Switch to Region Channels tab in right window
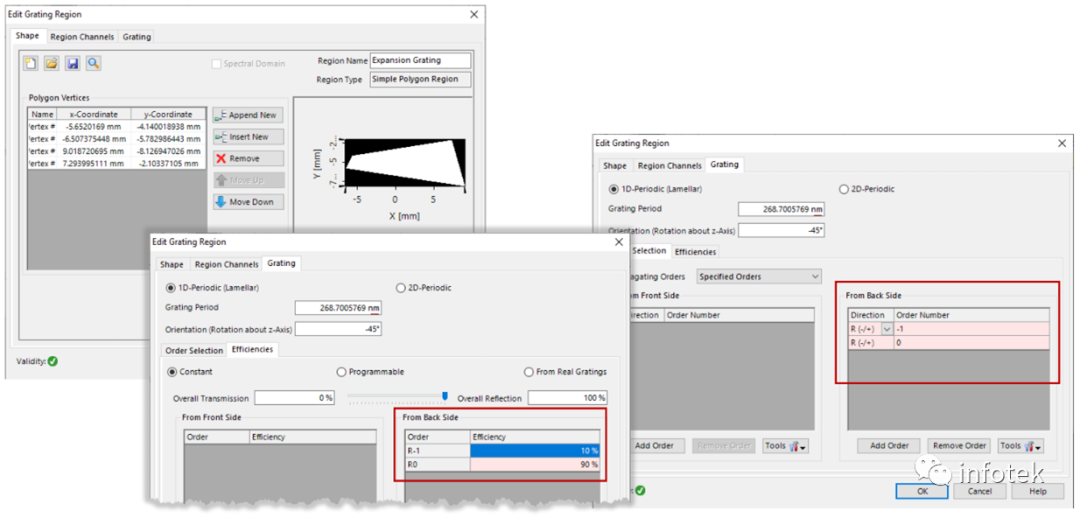Screen dimensions: 1080x518 point(669,166)
